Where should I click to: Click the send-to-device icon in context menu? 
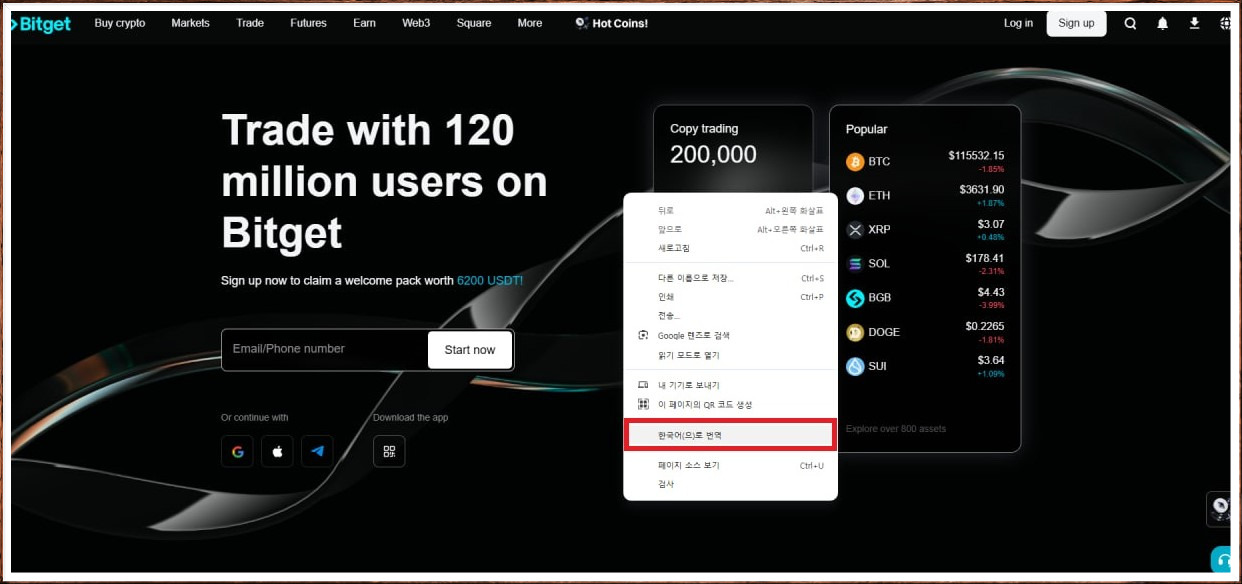coord(643,385)
